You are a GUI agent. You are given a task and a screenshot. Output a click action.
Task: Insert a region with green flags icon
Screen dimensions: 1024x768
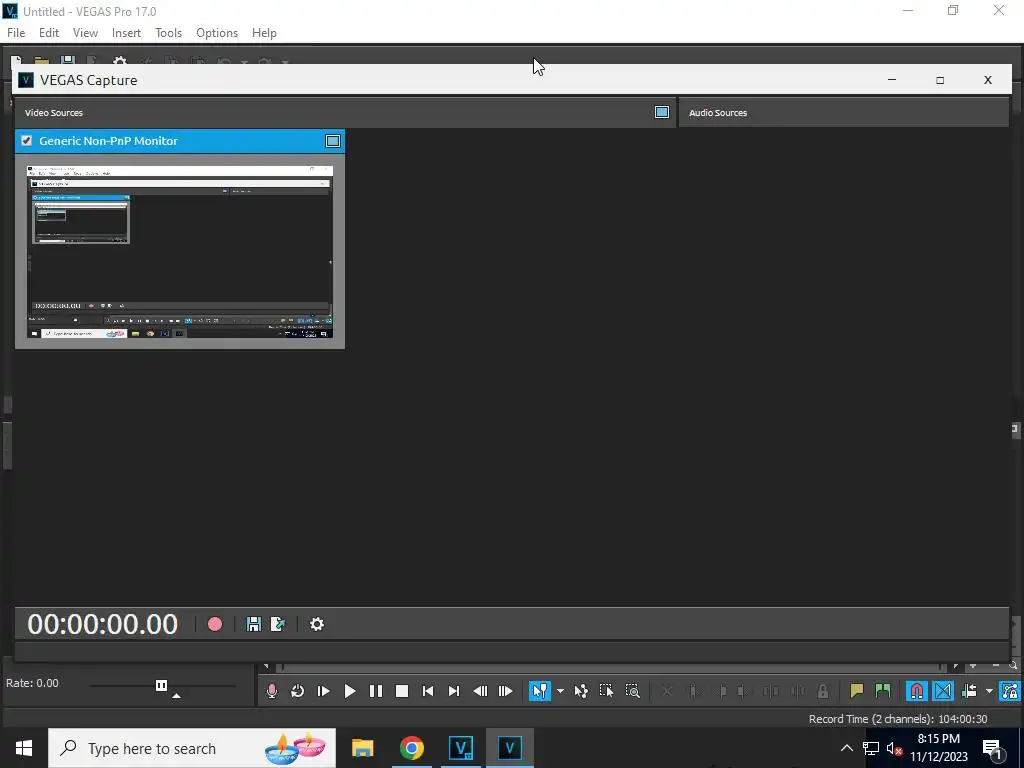(882, 691)
